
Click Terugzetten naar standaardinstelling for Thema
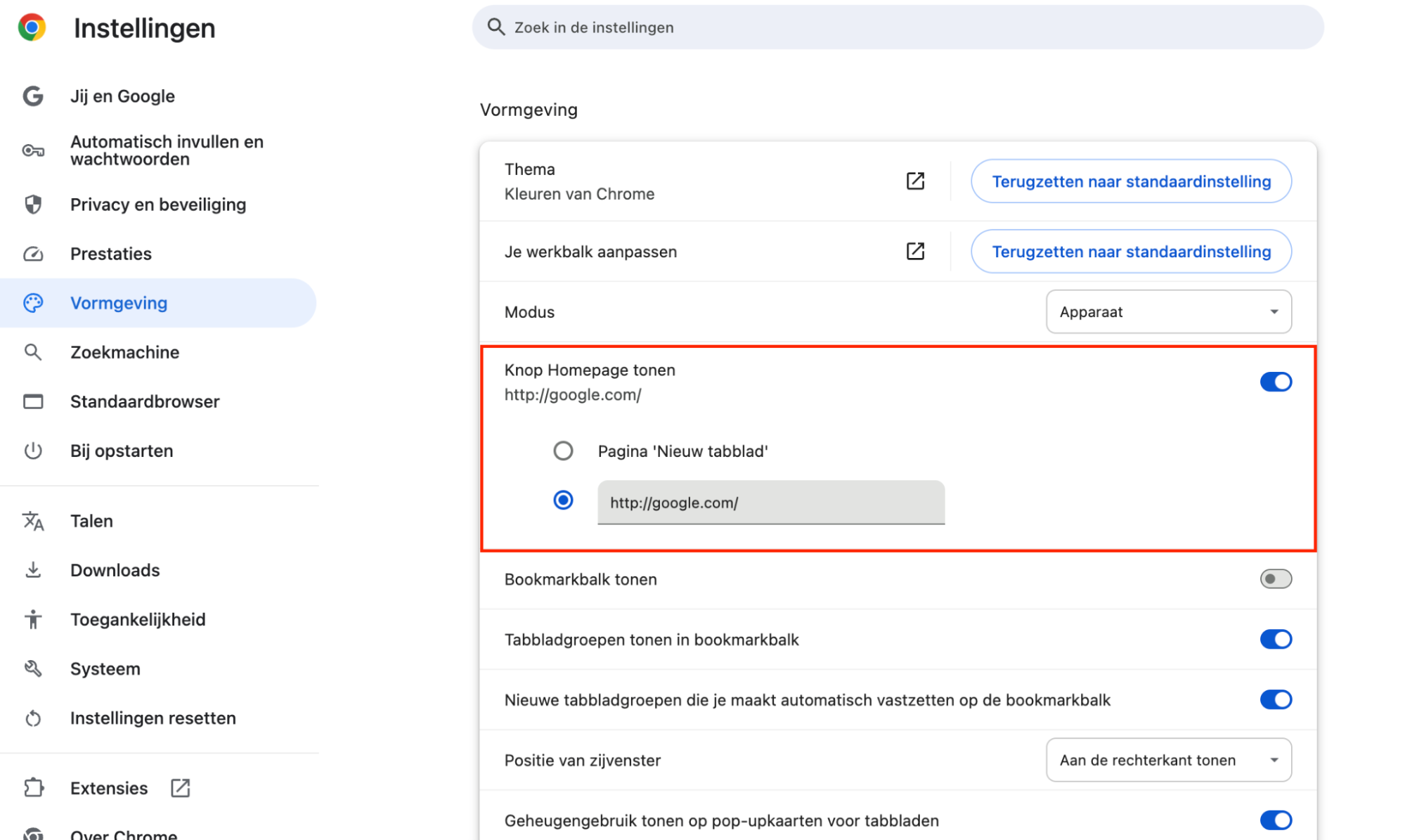[1130, 181]
